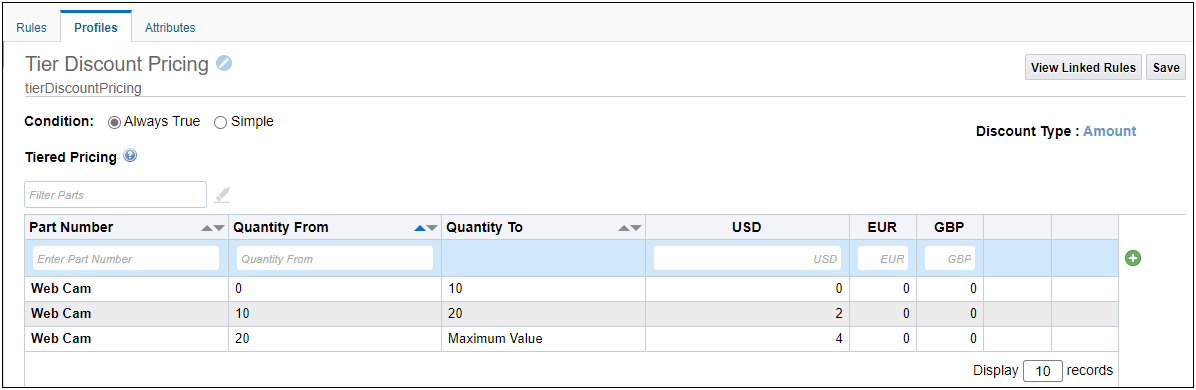Focus the Filter Parts search field
The height and width of the screenshot is (390, 1196).
click(x=115, y=195)
